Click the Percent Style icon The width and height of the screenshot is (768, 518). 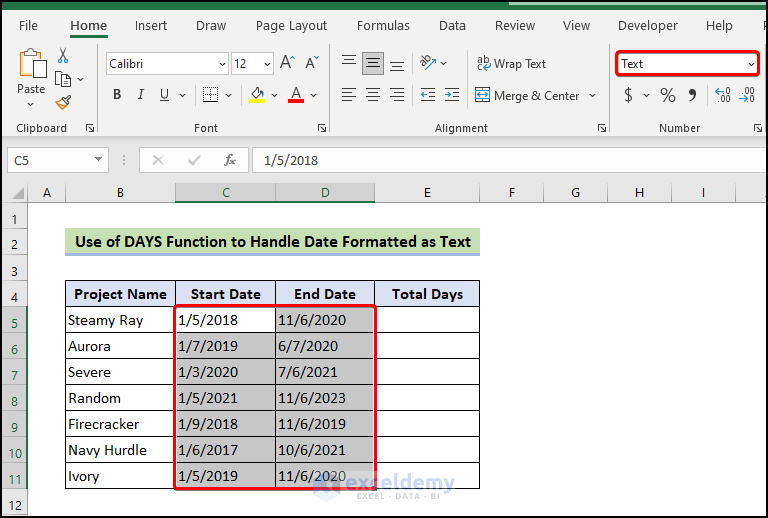pos(667,95)
